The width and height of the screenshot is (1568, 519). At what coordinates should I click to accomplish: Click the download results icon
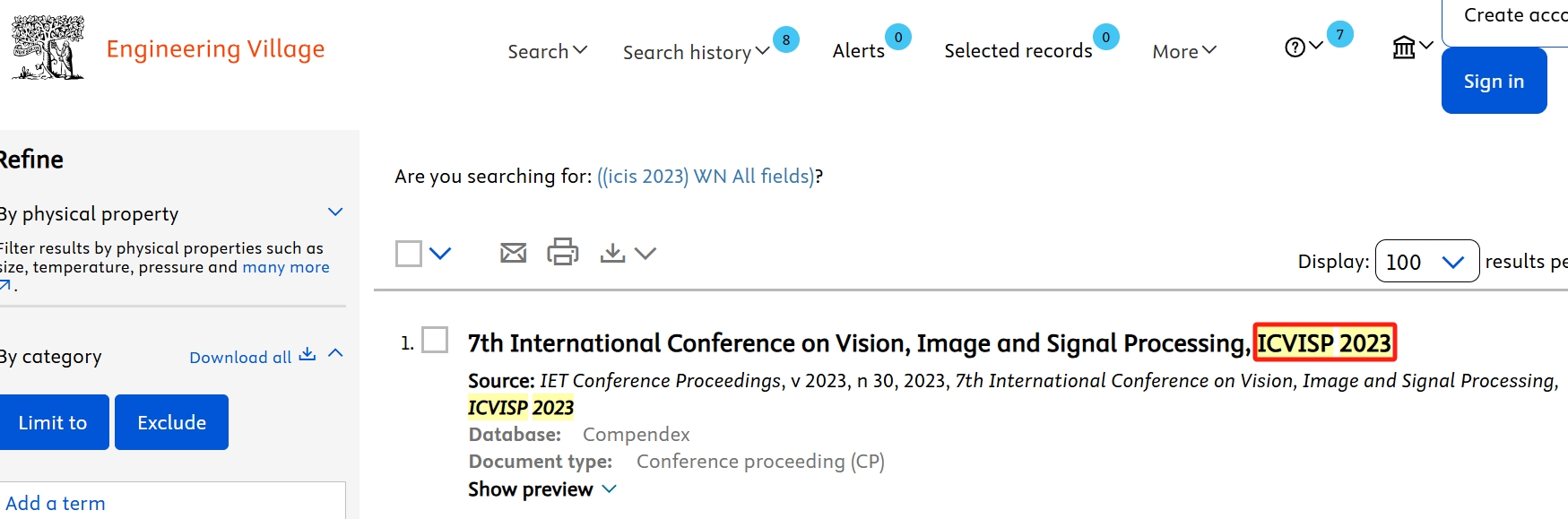(613, 253)
